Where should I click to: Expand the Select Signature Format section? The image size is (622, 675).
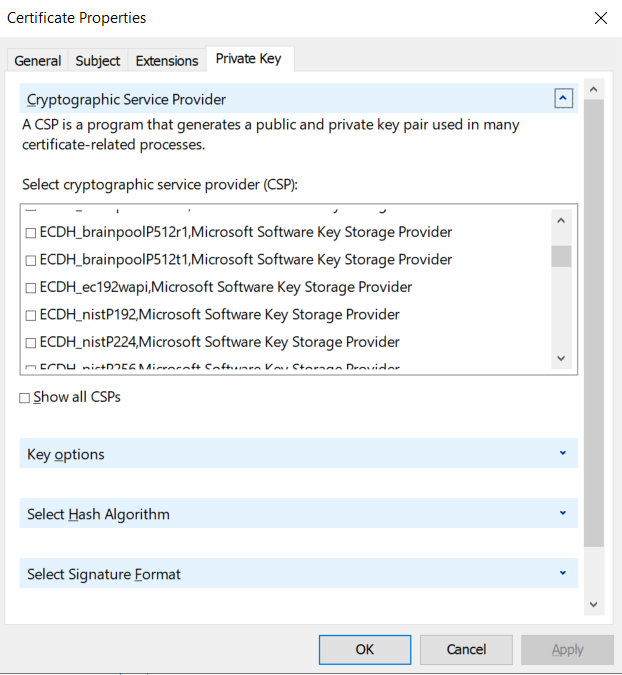(x=563, y=573)
